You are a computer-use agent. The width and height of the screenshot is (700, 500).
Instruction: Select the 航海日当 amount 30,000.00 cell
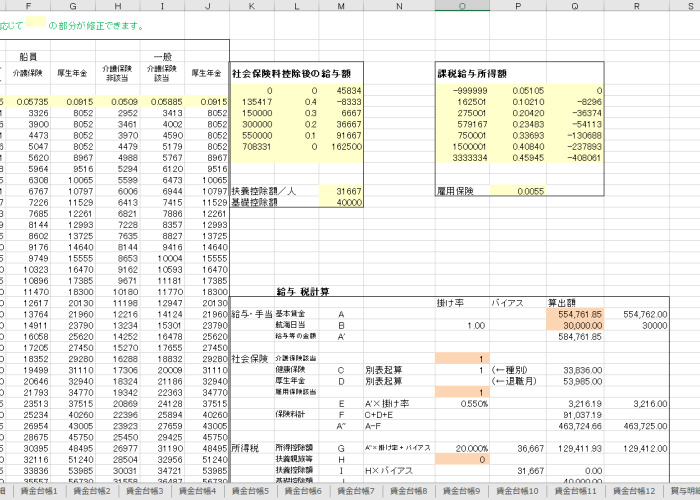pos(575,325)
